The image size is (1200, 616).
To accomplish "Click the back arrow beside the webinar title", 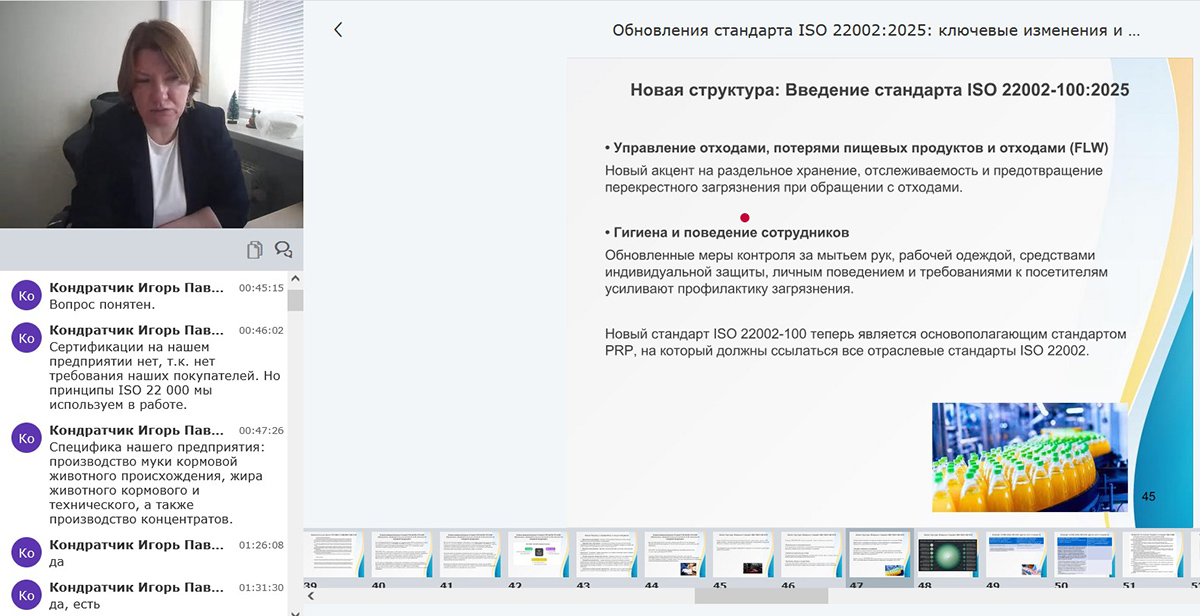I will [338, 30].
